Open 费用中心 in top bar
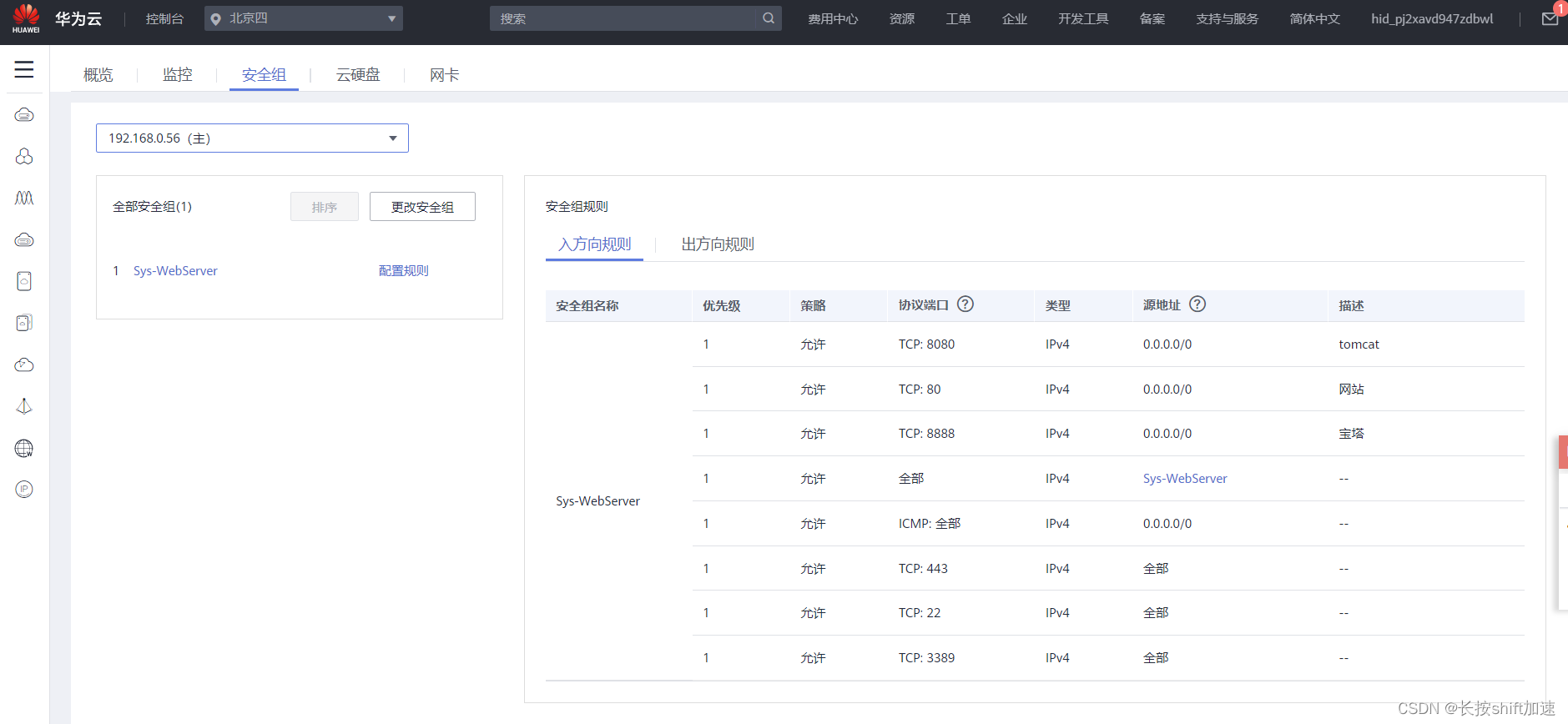 click(x=833, y=18)
